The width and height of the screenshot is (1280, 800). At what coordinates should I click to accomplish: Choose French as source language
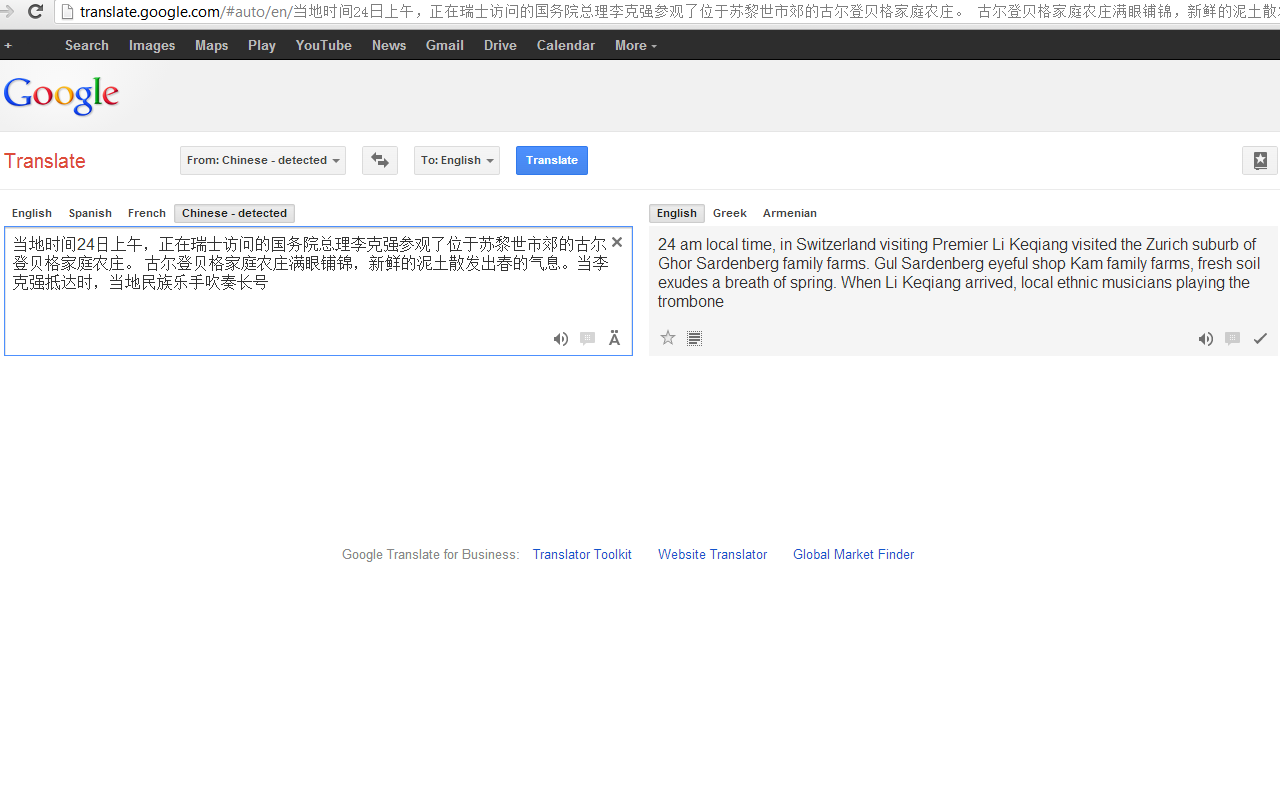(147, 213)
